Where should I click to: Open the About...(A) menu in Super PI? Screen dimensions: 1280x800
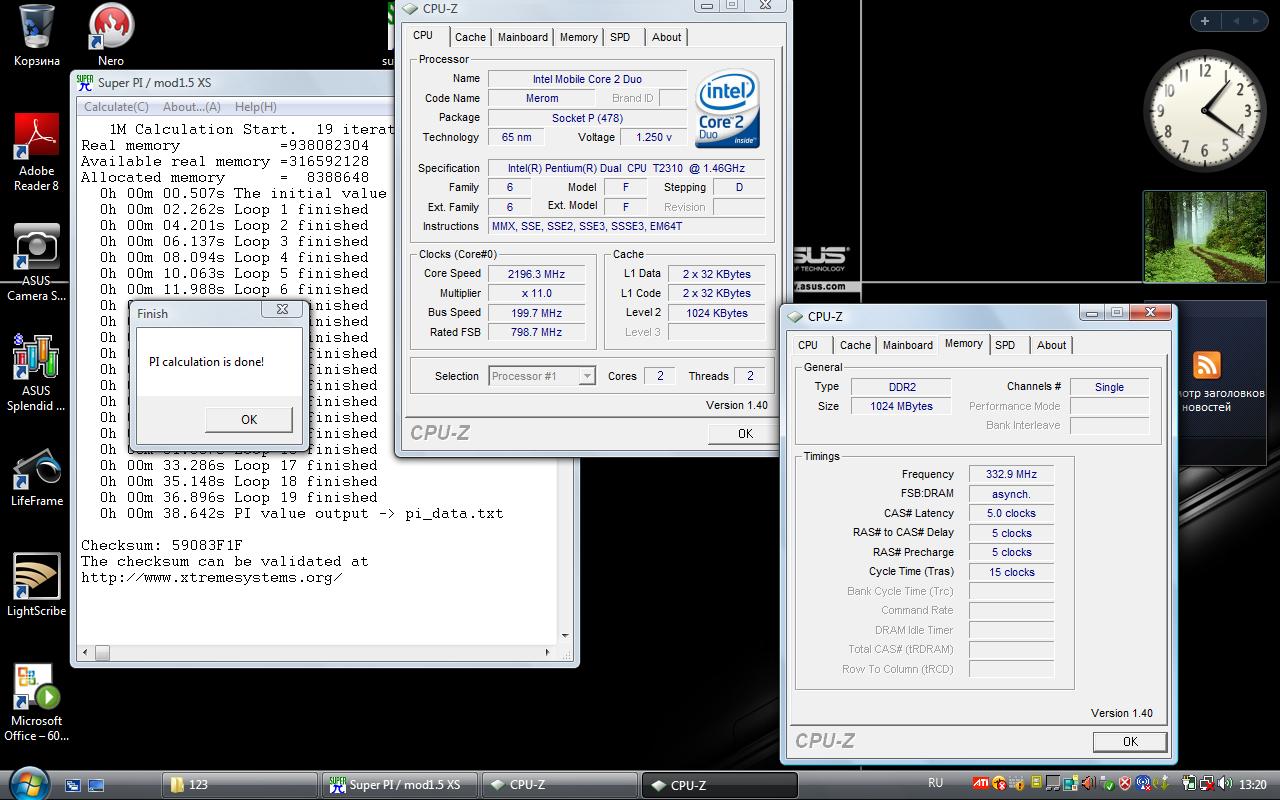[192, 107]
